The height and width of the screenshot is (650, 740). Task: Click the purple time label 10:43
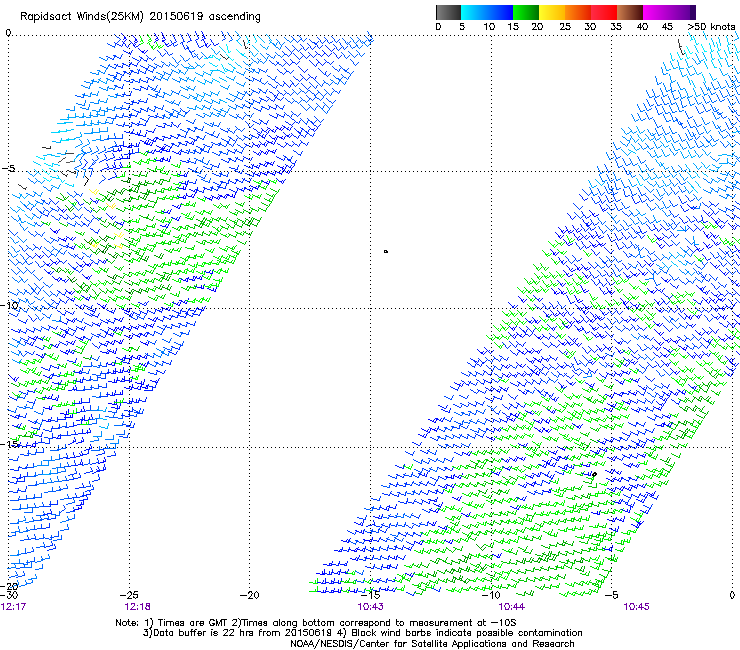tap(370, 607)
